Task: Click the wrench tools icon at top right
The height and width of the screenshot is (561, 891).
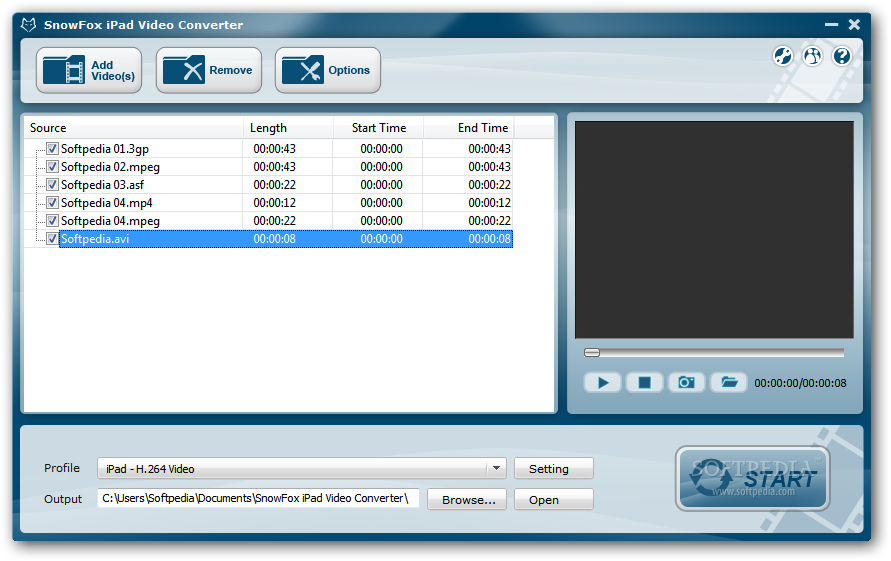Action: click(x=783, y=56)
